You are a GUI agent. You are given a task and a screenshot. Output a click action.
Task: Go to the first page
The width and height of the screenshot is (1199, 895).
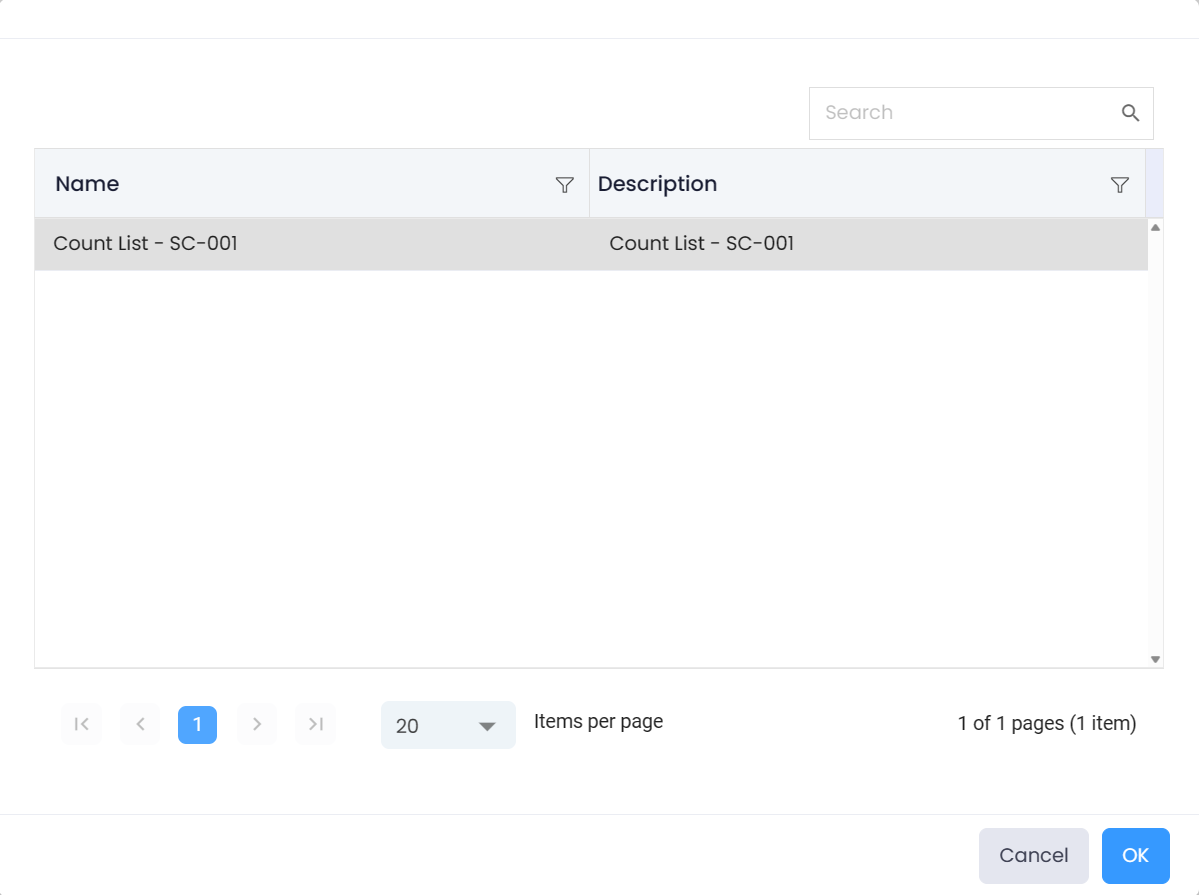click(82, 725)
